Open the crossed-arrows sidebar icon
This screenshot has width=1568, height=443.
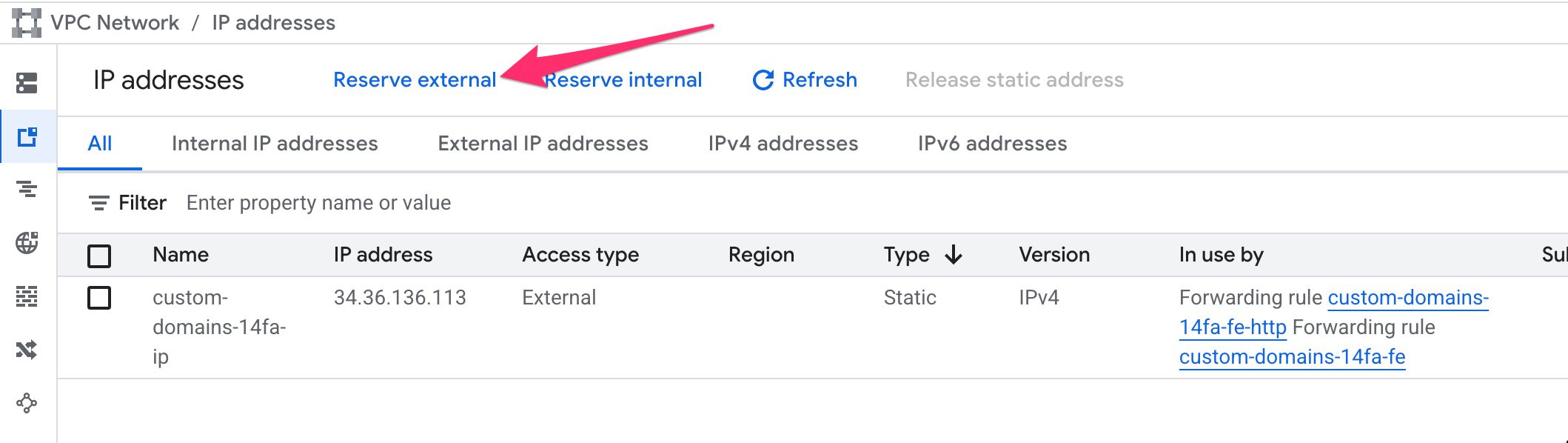pos(27,350)
